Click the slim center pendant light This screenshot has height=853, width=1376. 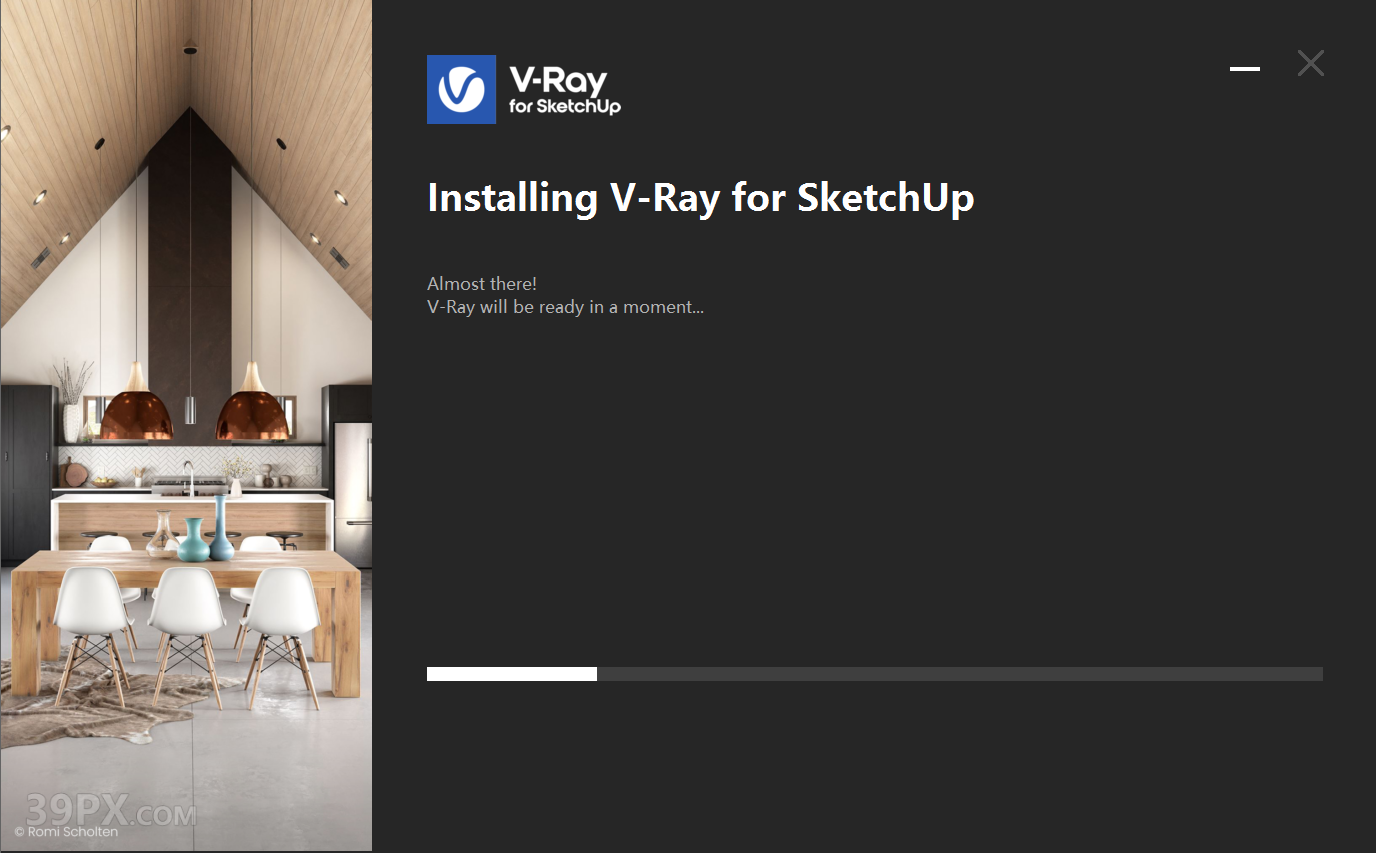pos(190,408)
